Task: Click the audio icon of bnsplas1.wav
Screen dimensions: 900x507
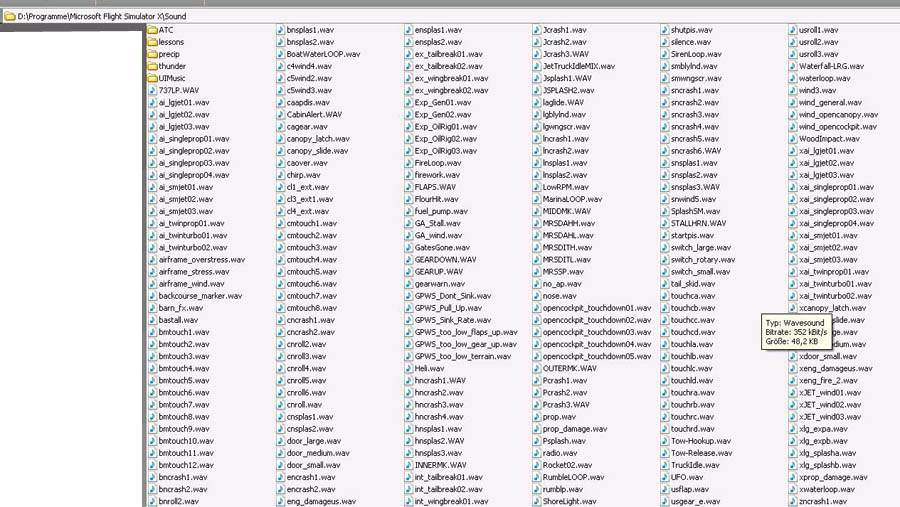Action: (280, 30)
